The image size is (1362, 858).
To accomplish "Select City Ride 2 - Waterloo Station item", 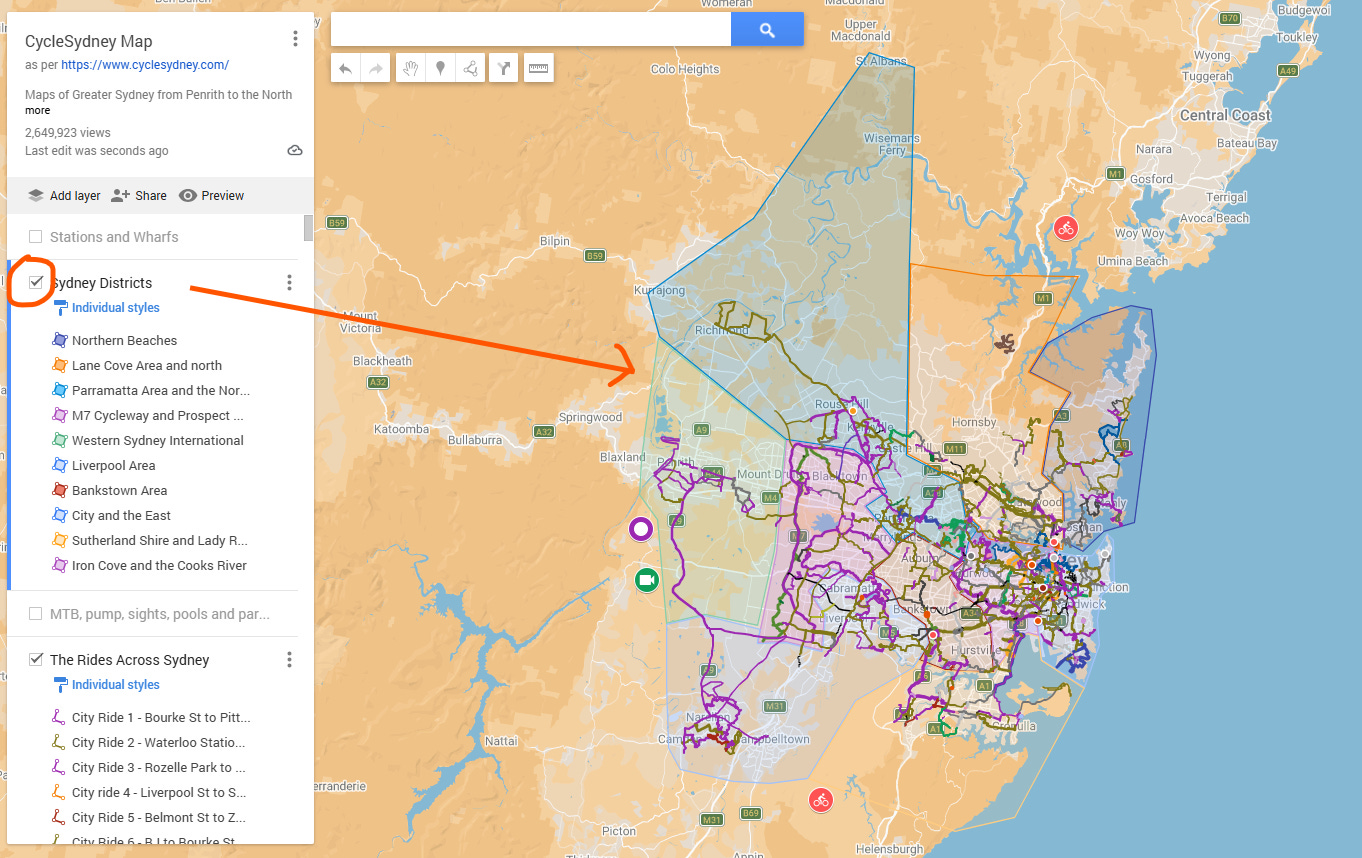I will coord(158,742).
